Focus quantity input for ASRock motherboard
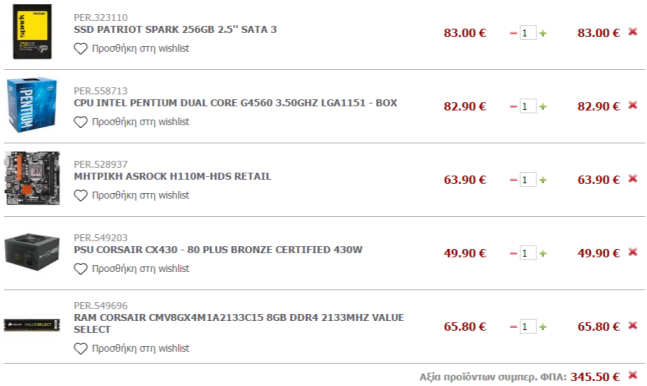 click(x=528, y=180)
